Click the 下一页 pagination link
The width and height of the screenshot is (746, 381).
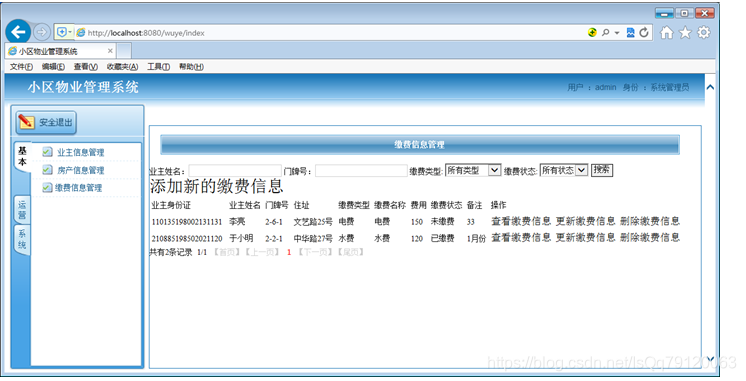point(315,252)
